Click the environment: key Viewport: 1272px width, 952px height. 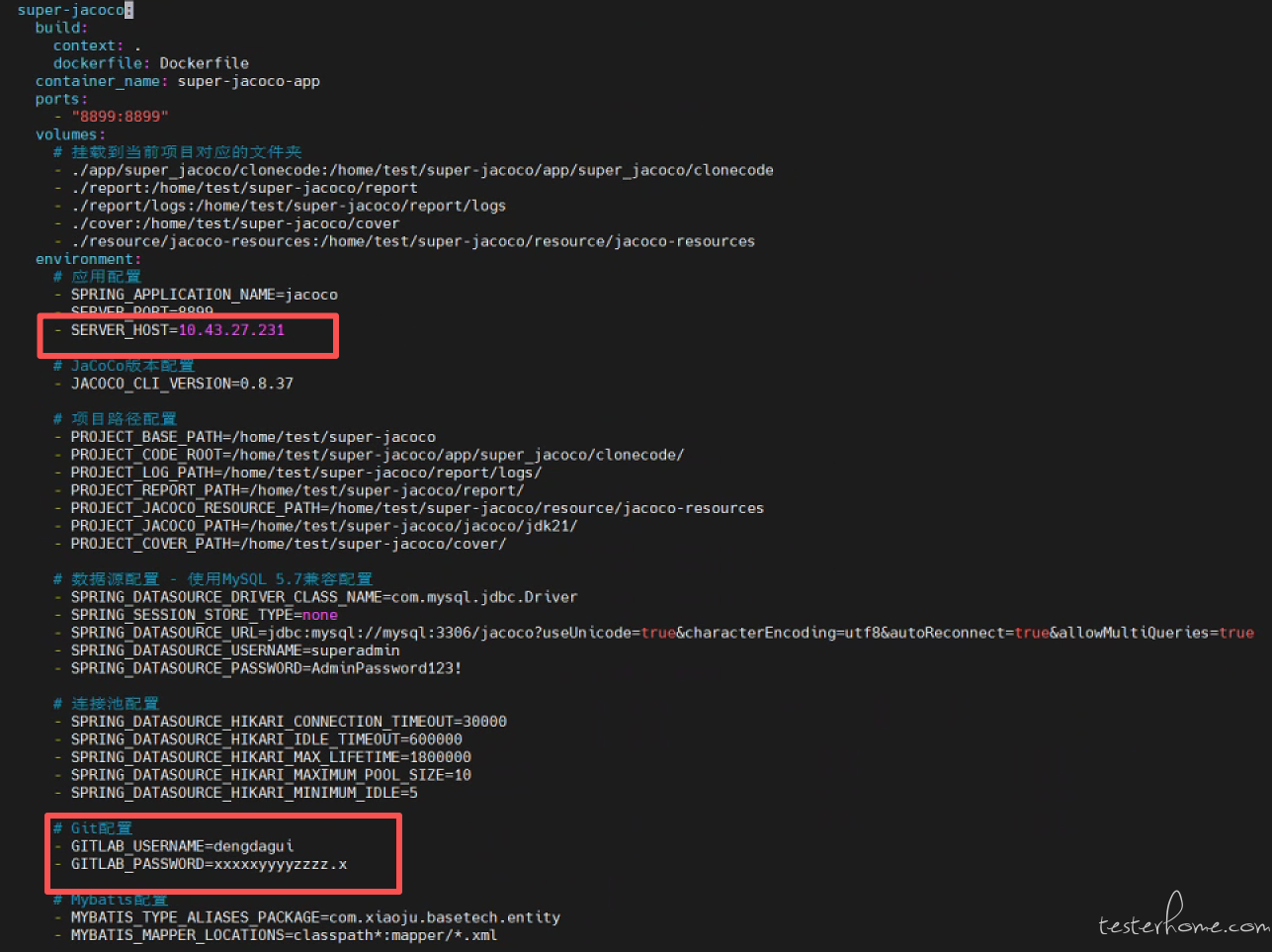click(x=88, y=259)
